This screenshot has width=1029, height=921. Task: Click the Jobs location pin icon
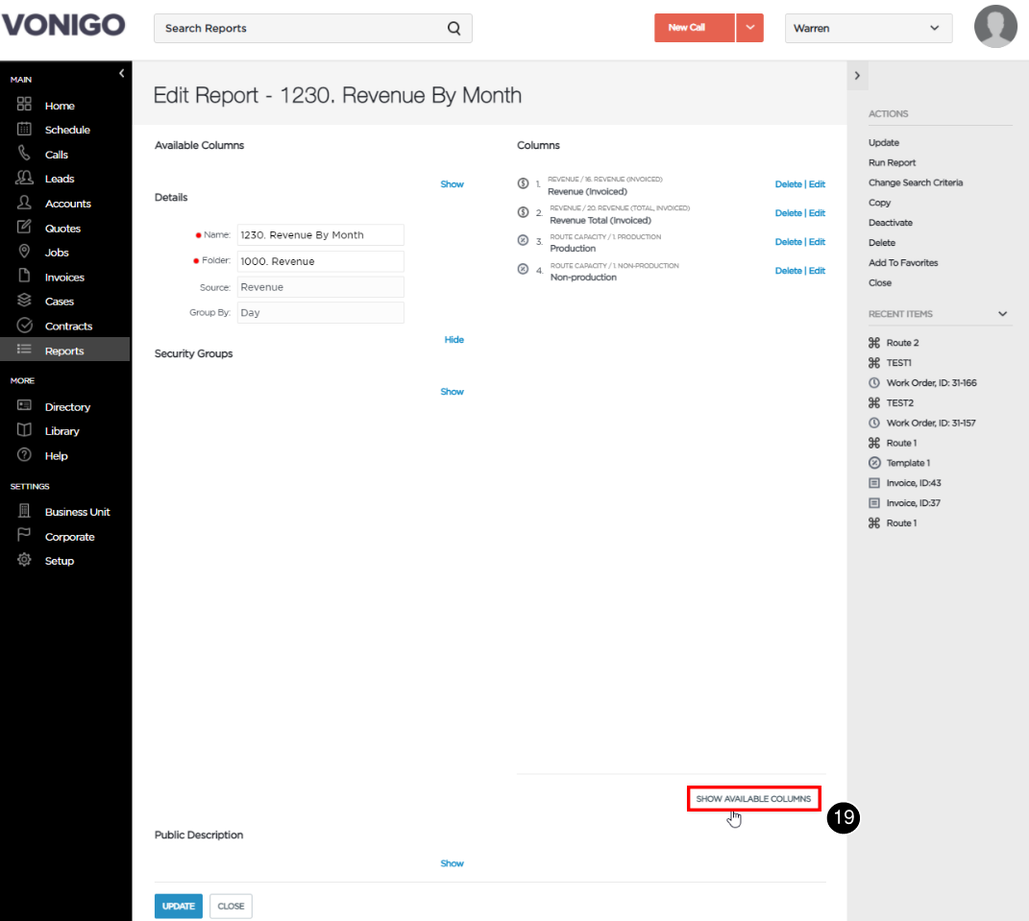tap(24, 252)
